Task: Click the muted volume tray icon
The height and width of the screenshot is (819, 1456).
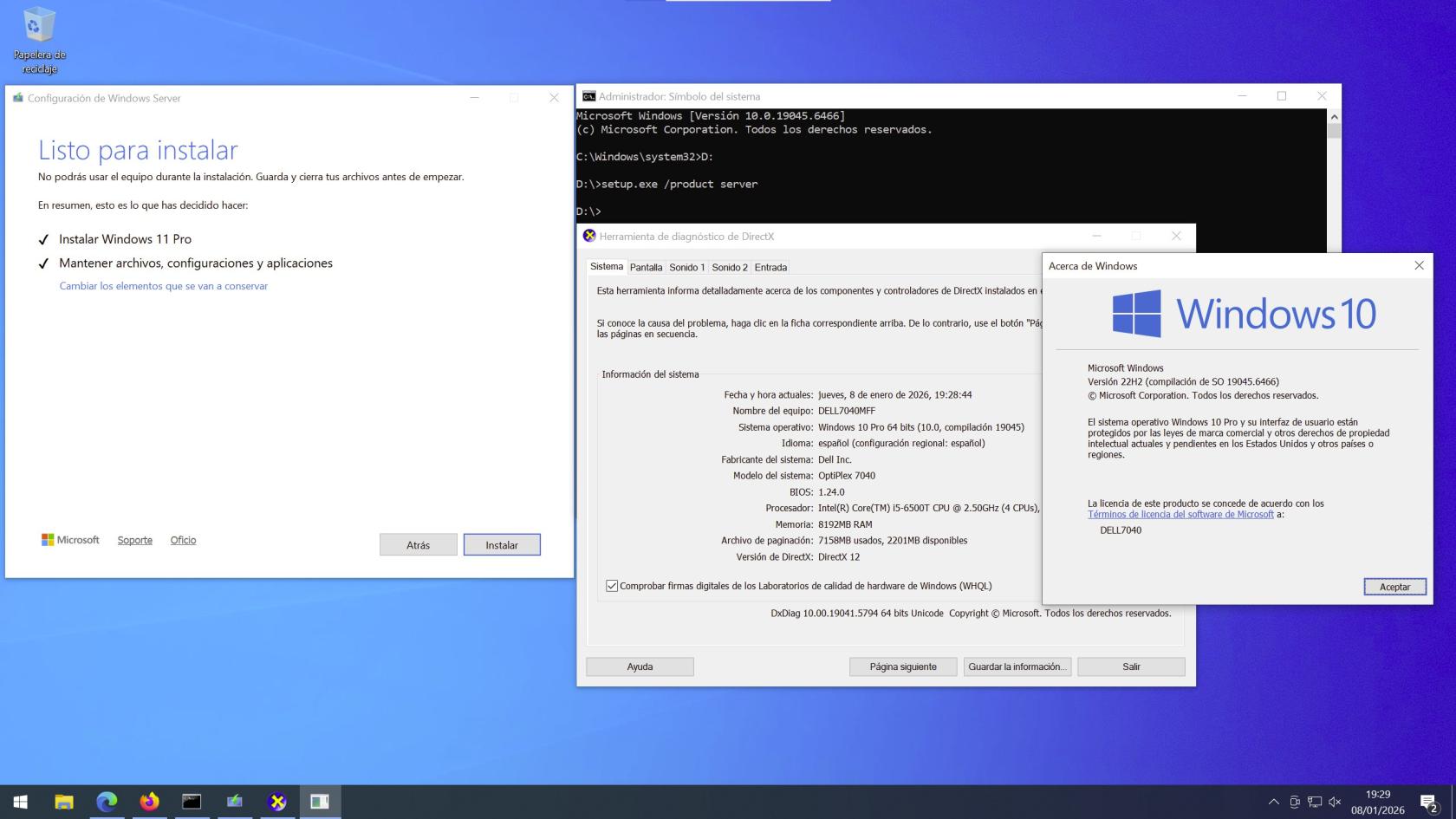Action: coord(1335,803)
